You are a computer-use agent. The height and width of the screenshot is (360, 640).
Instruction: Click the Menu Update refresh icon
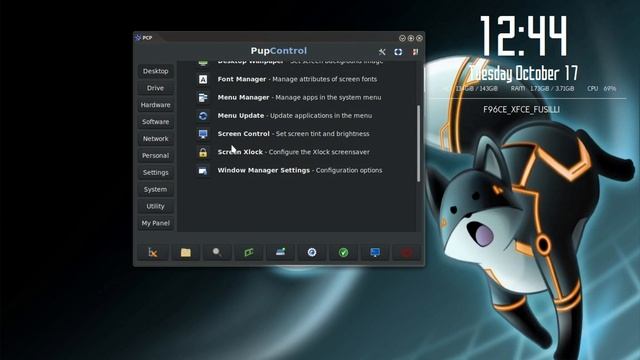(x=203, y=116)
